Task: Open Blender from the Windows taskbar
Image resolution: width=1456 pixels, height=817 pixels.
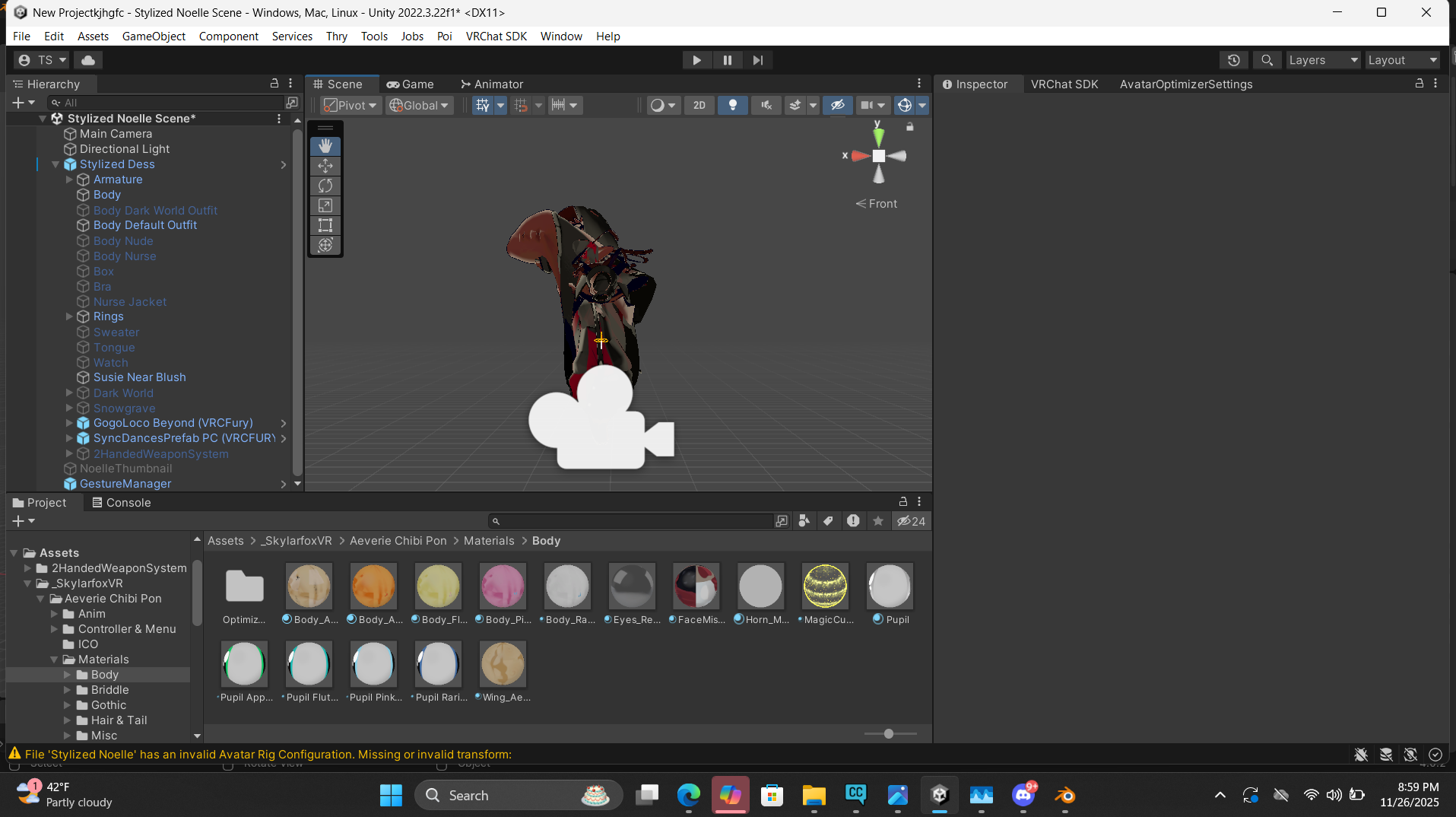Action: tap(1064, 796)
